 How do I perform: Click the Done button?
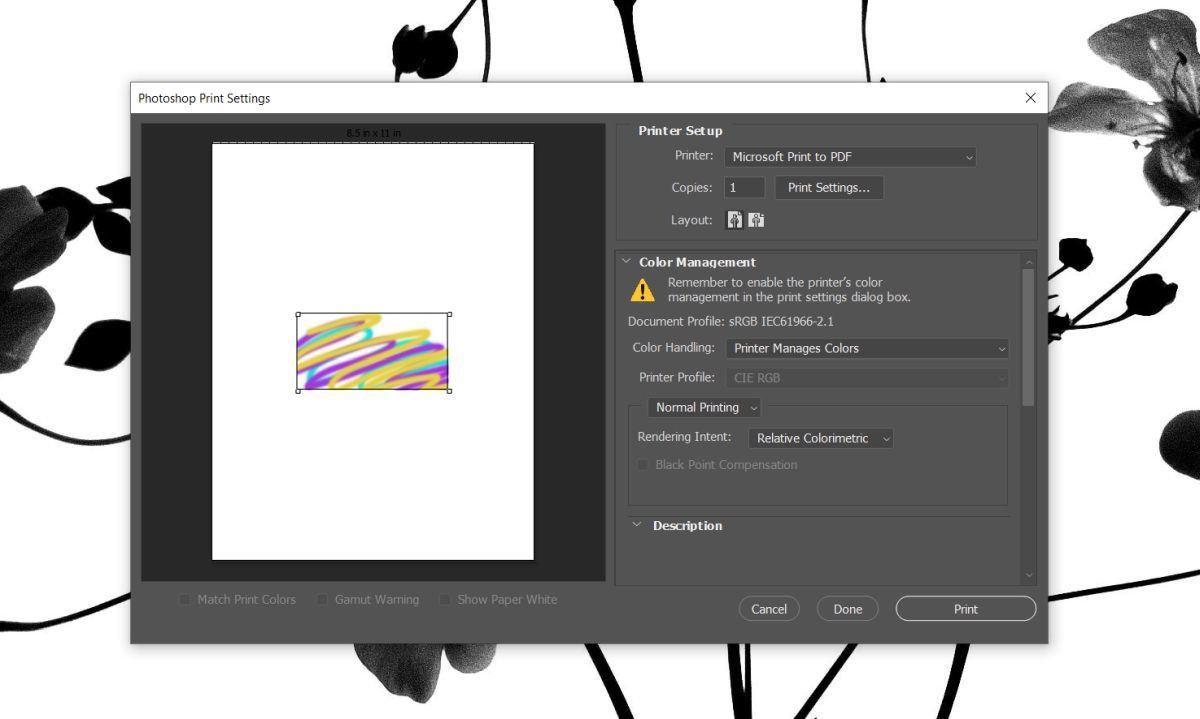coord(847,608)
